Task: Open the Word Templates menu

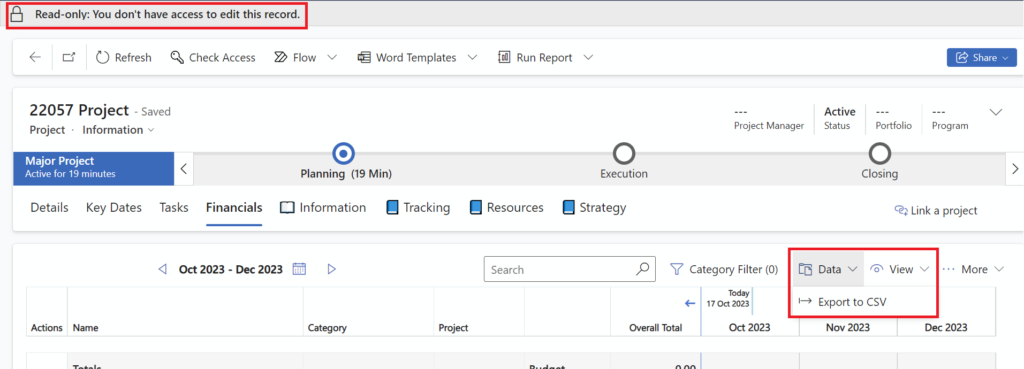Action: 417,57
